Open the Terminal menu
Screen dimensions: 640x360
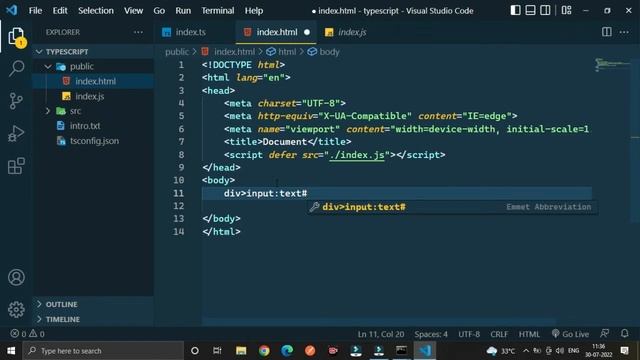[218, 11]
